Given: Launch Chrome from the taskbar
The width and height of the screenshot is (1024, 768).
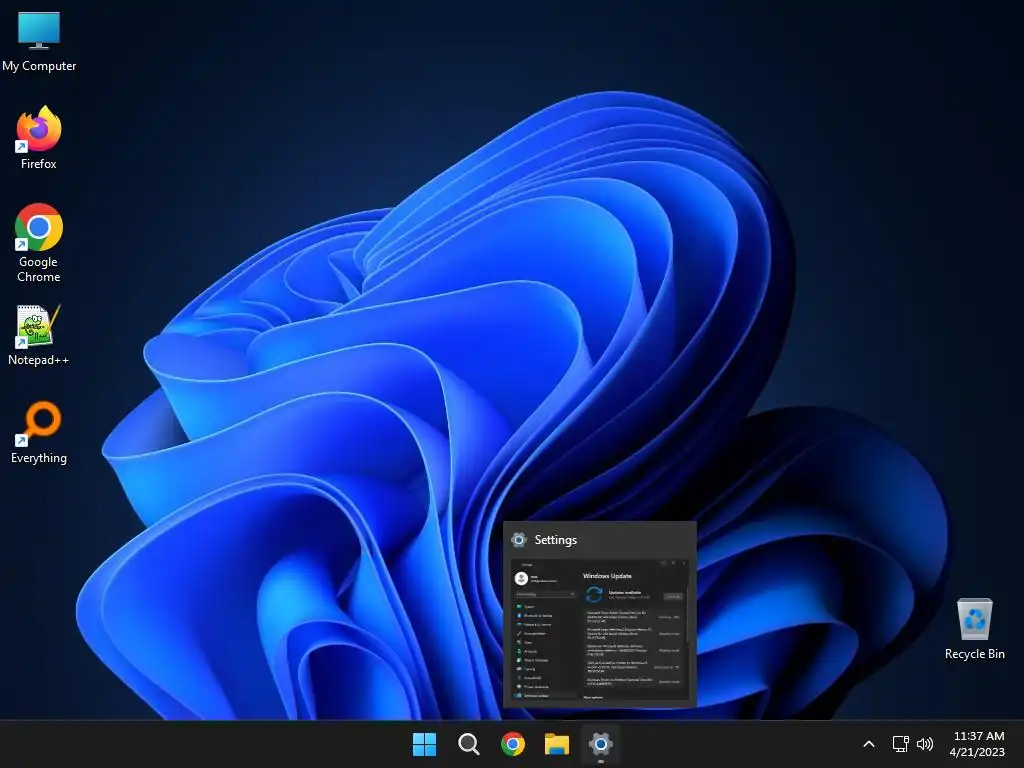Looking at the screenshot, I should (513, 744).
